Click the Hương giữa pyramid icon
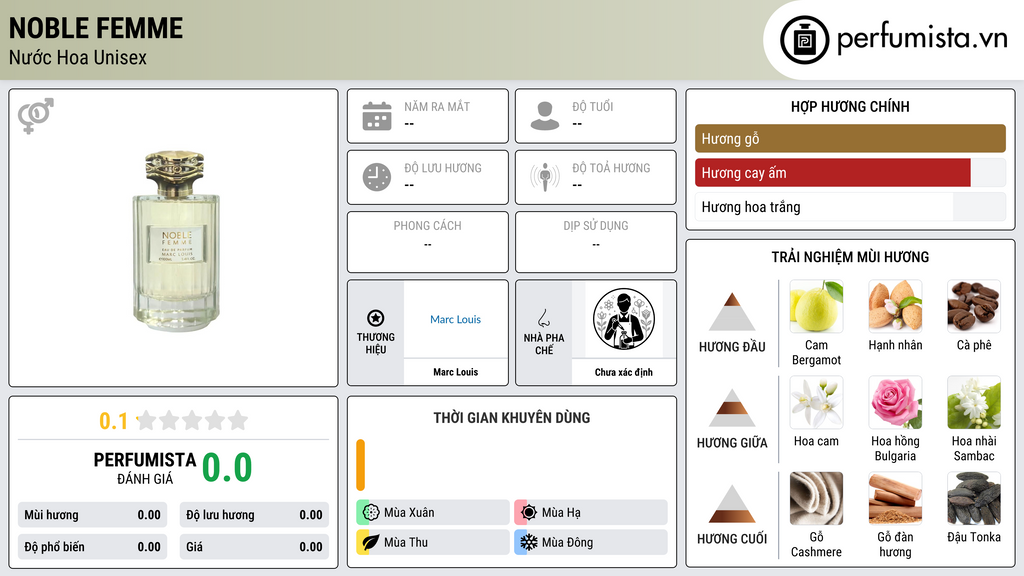Viewport: 1024px width, 576px height. (x=732, y=408)
